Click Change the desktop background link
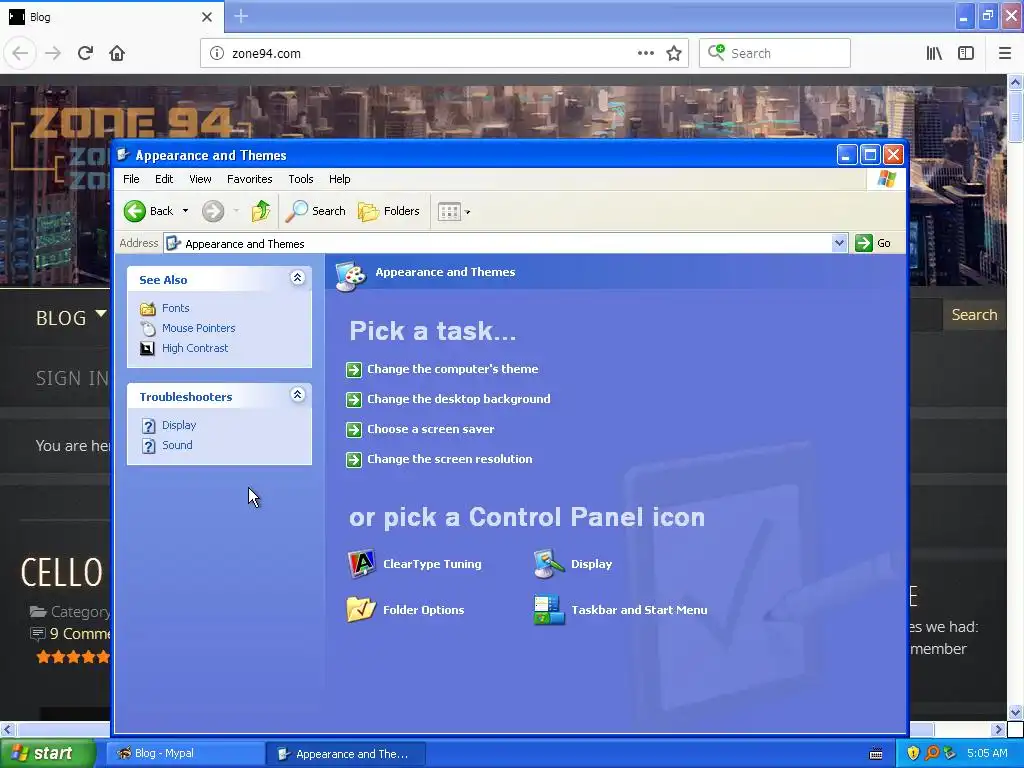Viewport: 1024px width, 768px height. point(458,399)
